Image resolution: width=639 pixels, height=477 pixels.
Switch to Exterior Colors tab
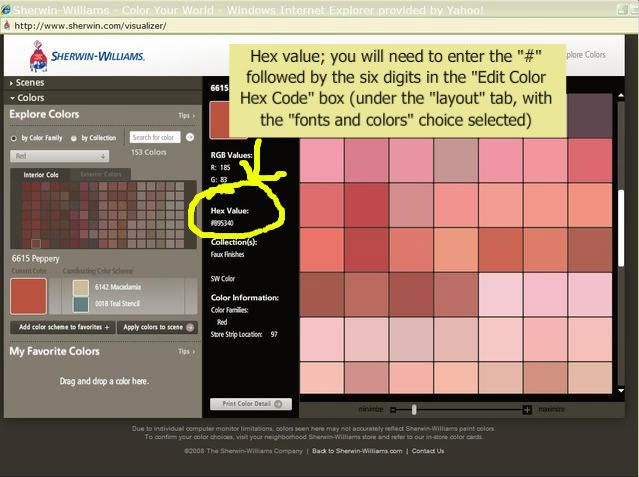(101, 174)
